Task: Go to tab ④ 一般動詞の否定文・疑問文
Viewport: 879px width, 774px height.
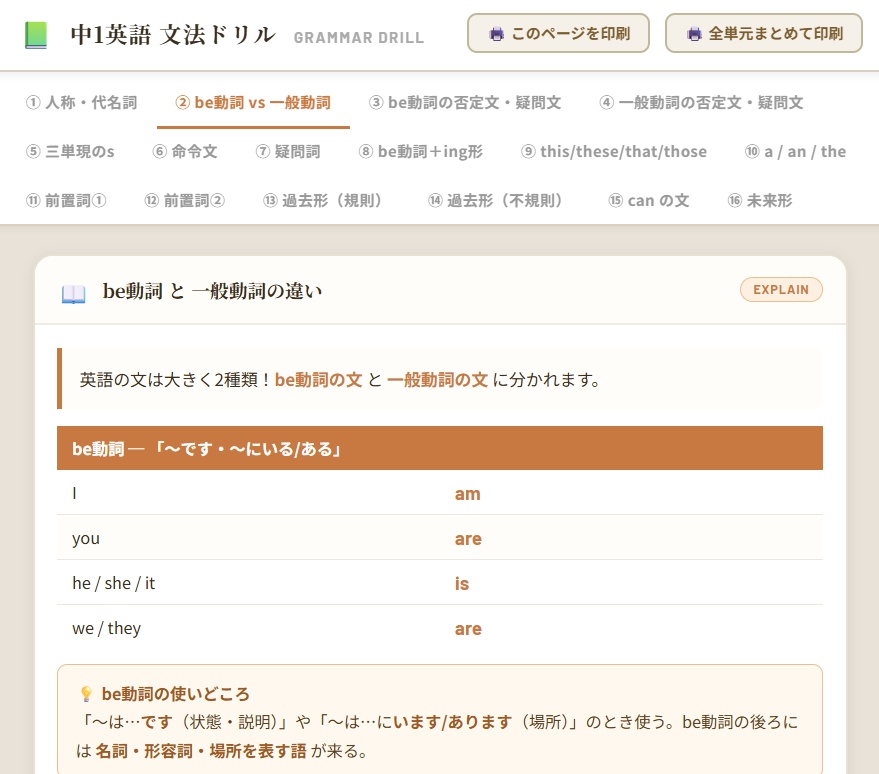Action: 701,103
